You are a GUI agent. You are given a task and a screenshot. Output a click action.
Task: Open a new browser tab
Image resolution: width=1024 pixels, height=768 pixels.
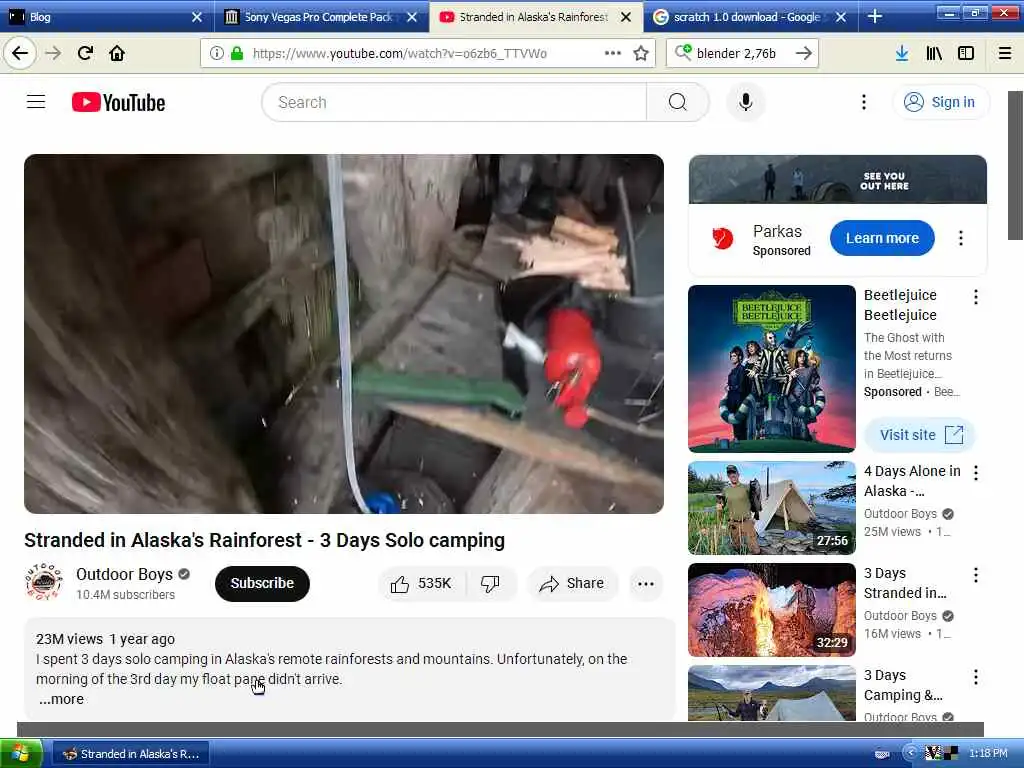click(875, 16)
